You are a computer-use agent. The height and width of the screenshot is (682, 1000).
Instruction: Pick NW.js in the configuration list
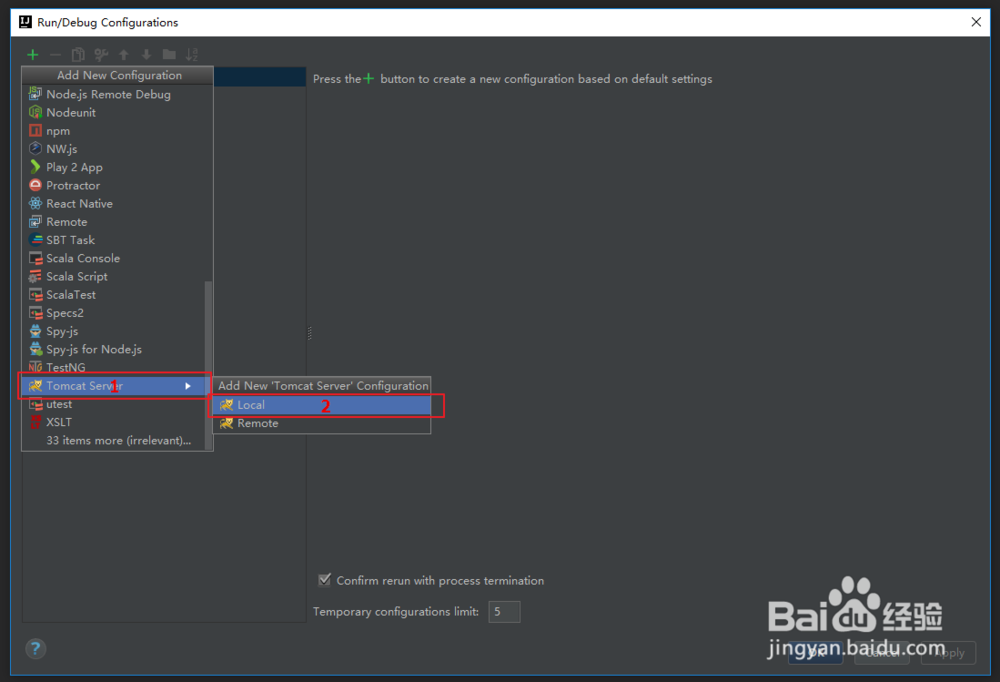pyautogui.click(x=117, y=149)
